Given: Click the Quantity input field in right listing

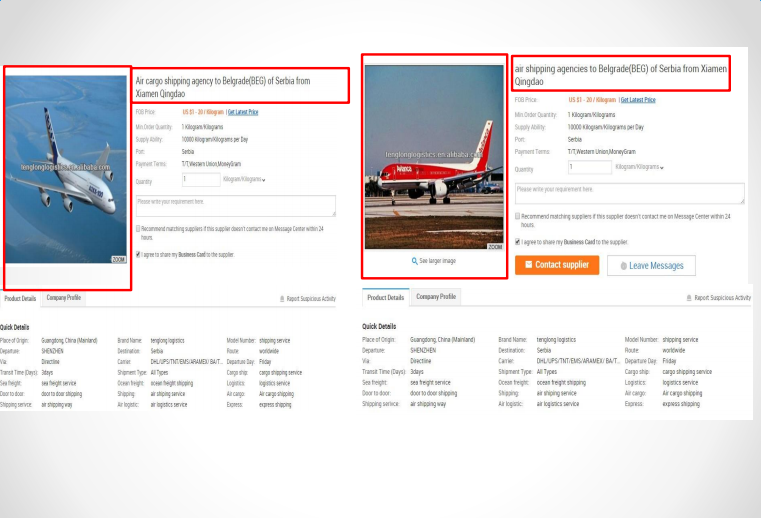Looking at the screenshot, I should coord(588,167).
